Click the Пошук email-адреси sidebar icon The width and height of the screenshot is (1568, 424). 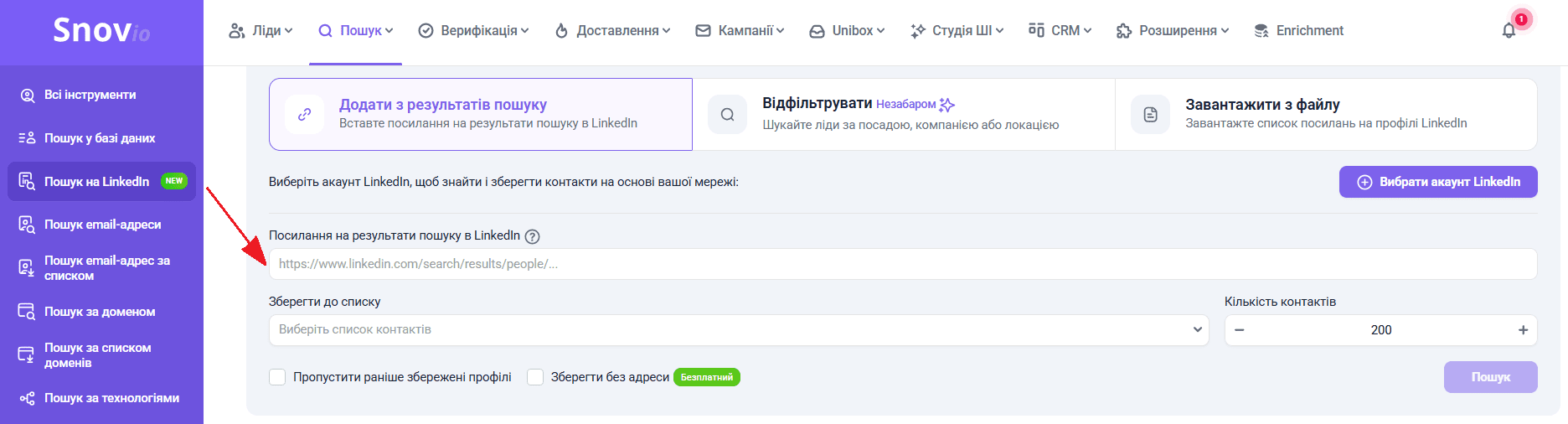click(x=28, y=225)
